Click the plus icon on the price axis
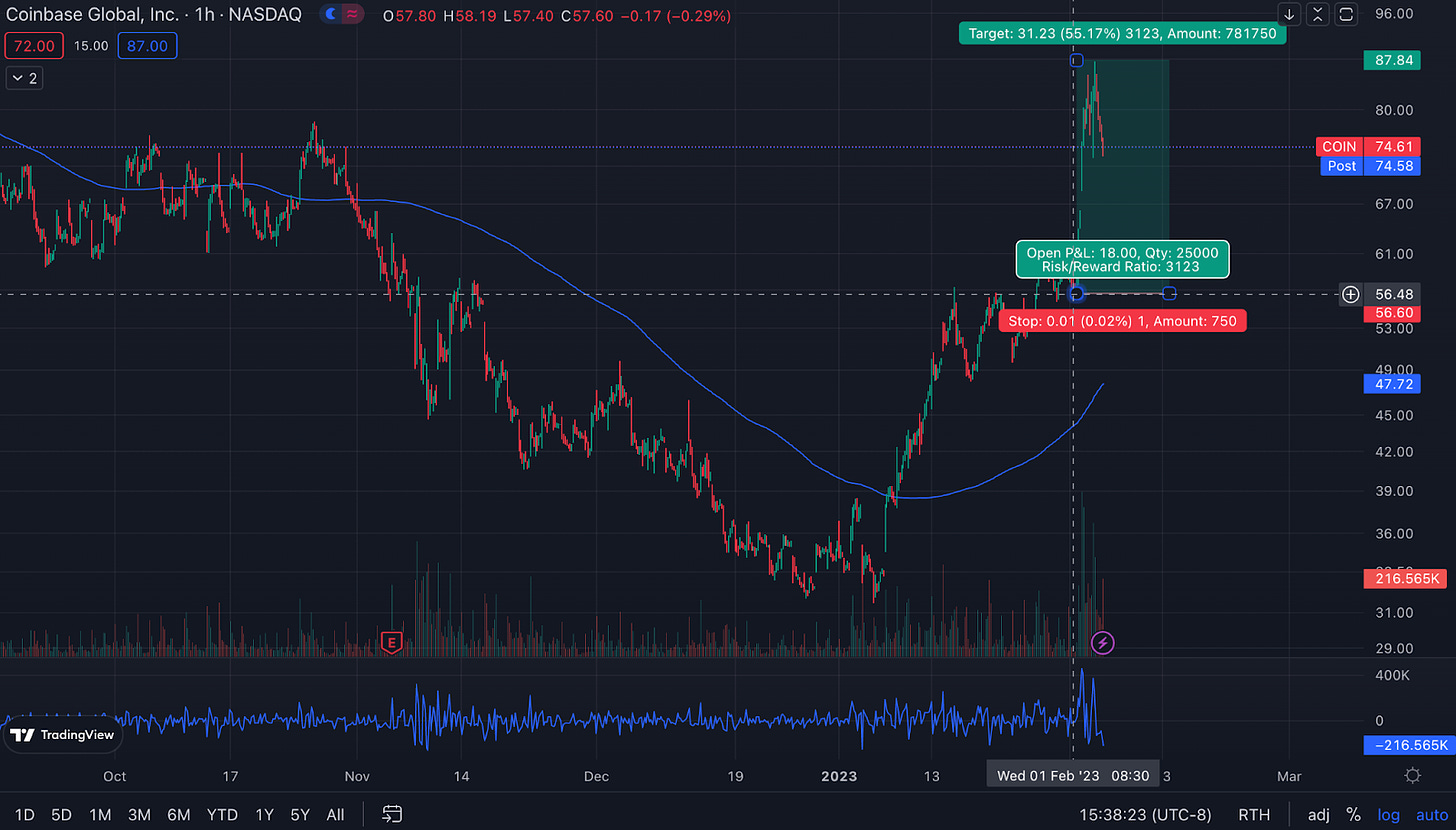Screen dimensions: 1456x830 pyautogui.click(x=1350, y=294)
